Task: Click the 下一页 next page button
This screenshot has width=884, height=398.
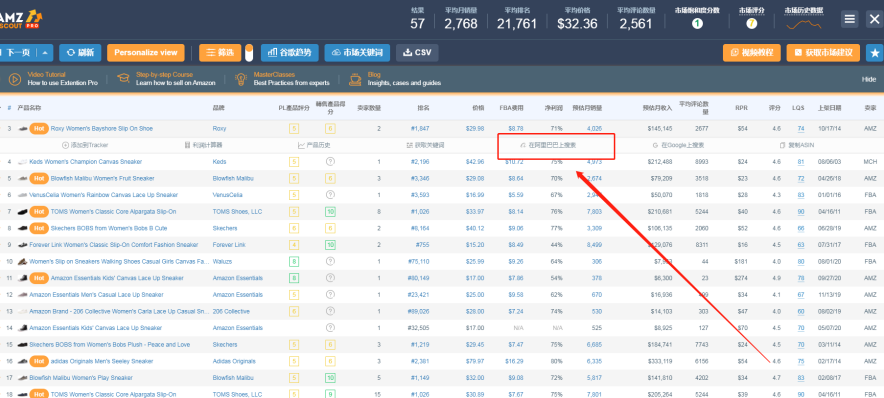Action: coord(18,53)
